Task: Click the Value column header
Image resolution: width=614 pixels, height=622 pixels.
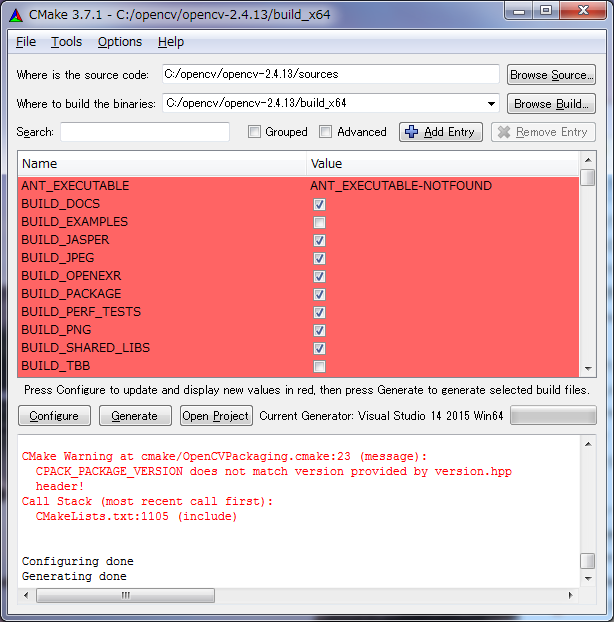Action: [x=443, y=163]
